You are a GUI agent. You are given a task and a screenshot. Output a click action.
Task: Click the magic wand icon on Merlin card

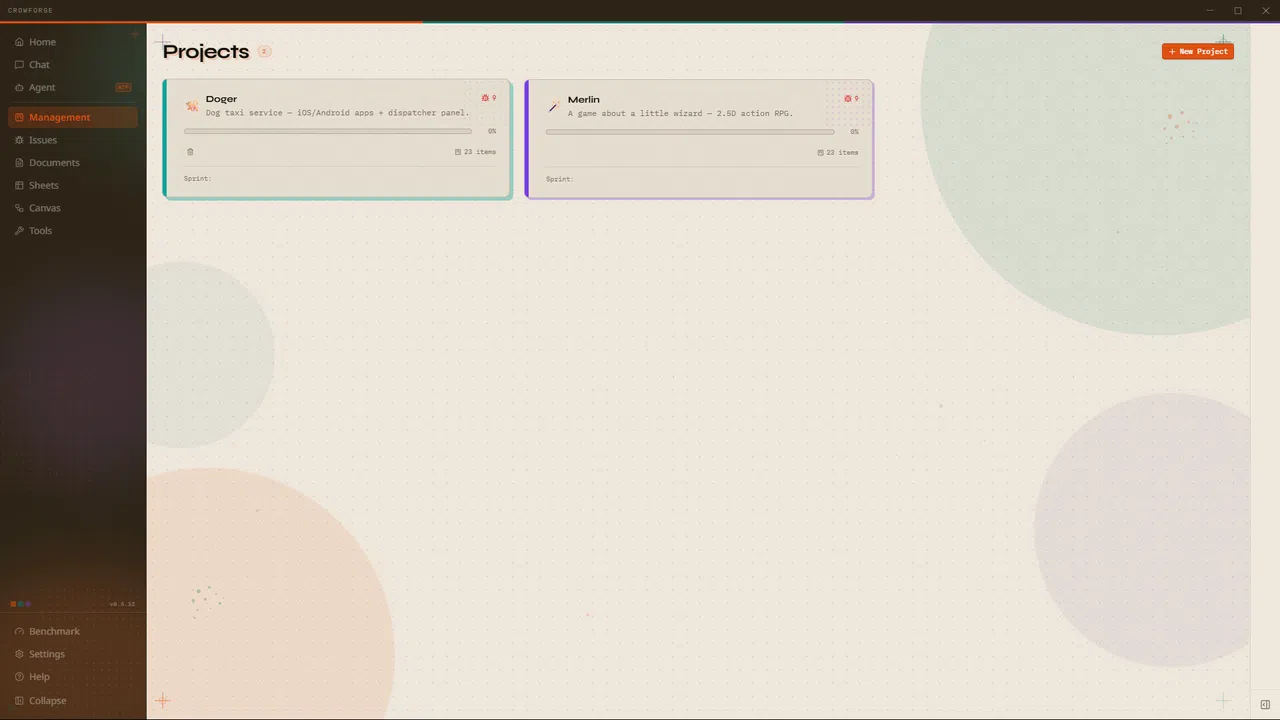click(553, 106)
